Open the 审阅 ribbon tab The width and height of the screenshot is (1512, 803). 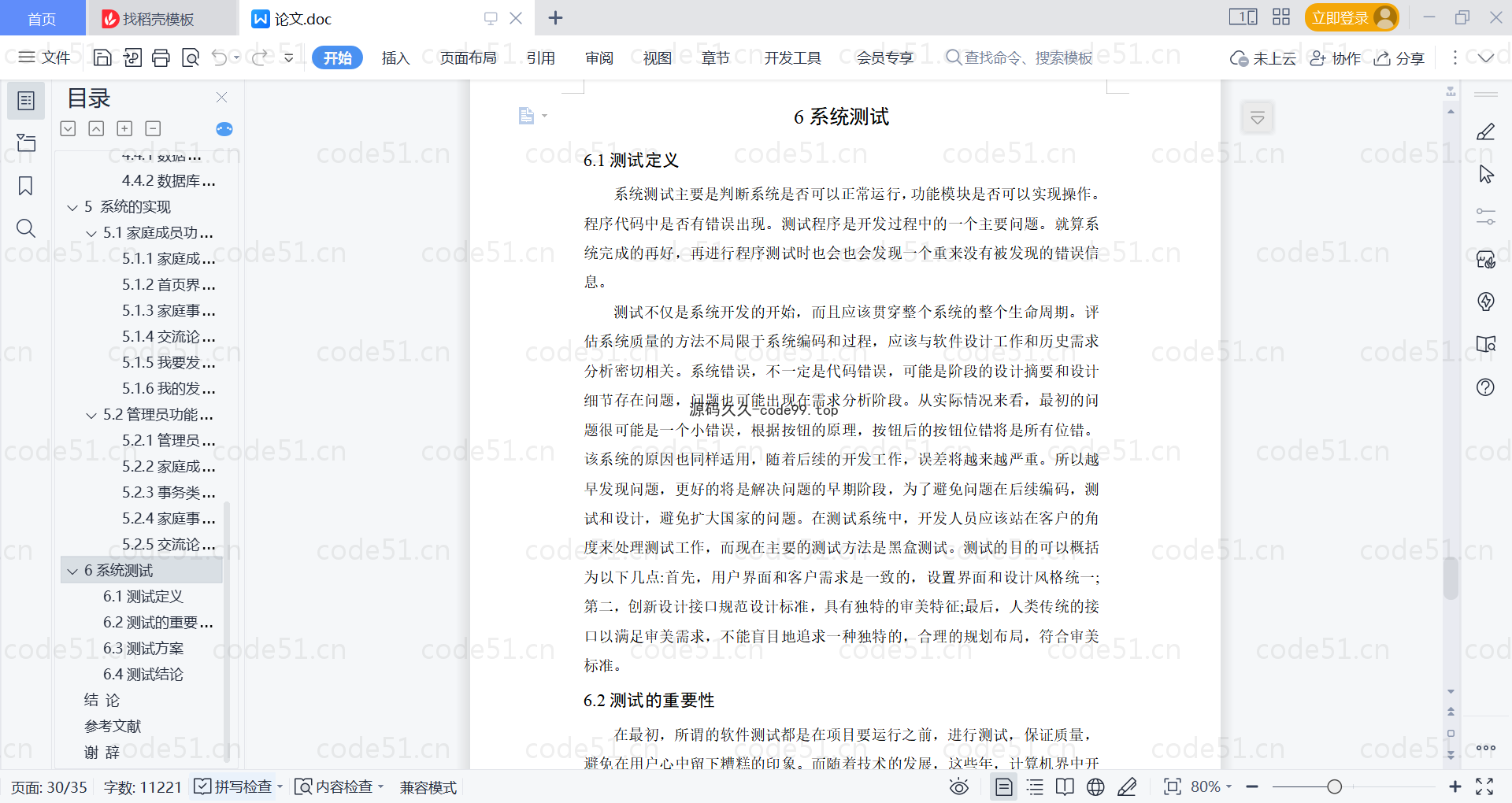click(598, 57)
